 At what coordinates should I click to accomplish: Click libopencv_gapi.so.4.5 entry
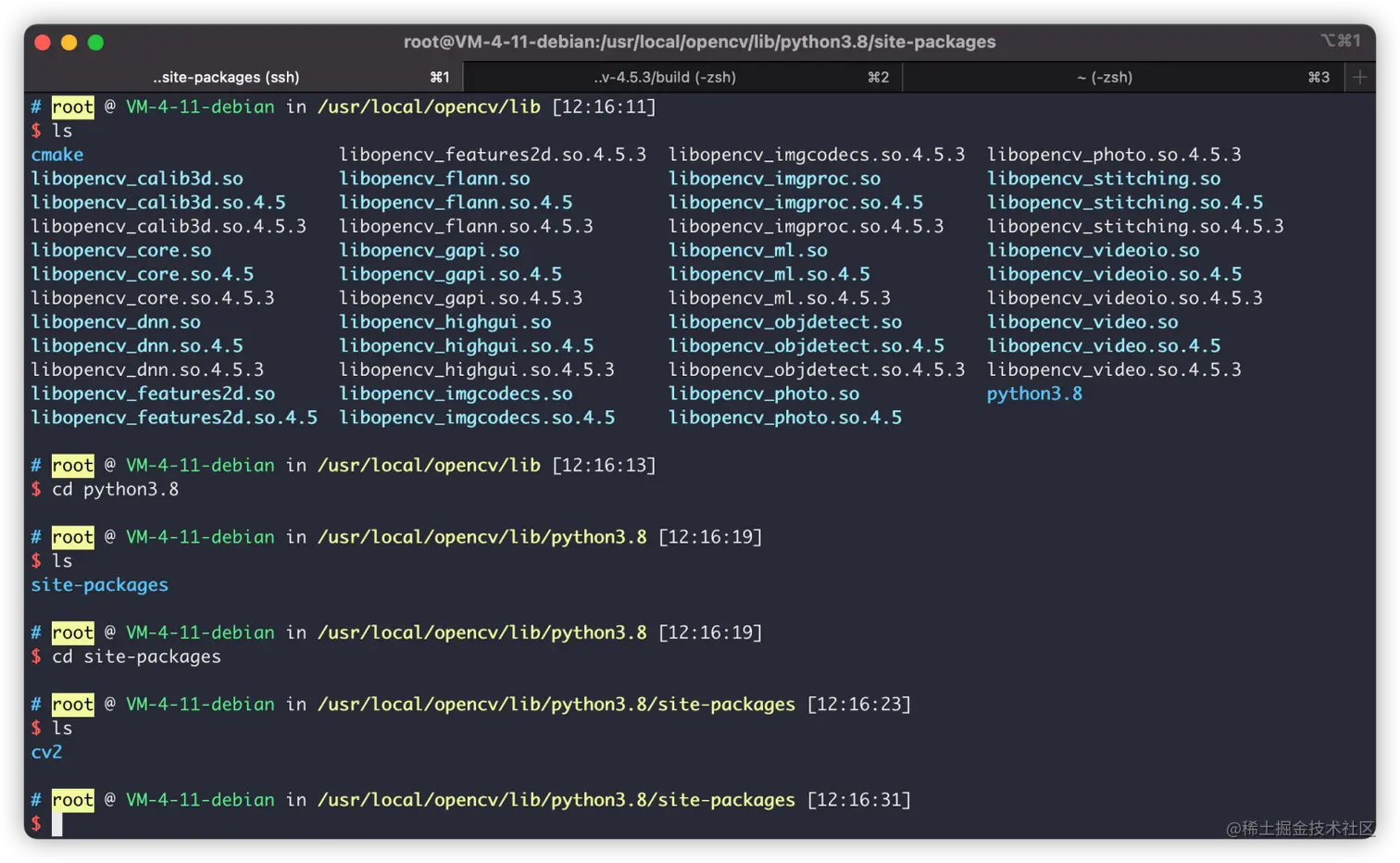(x=450, y=274)
